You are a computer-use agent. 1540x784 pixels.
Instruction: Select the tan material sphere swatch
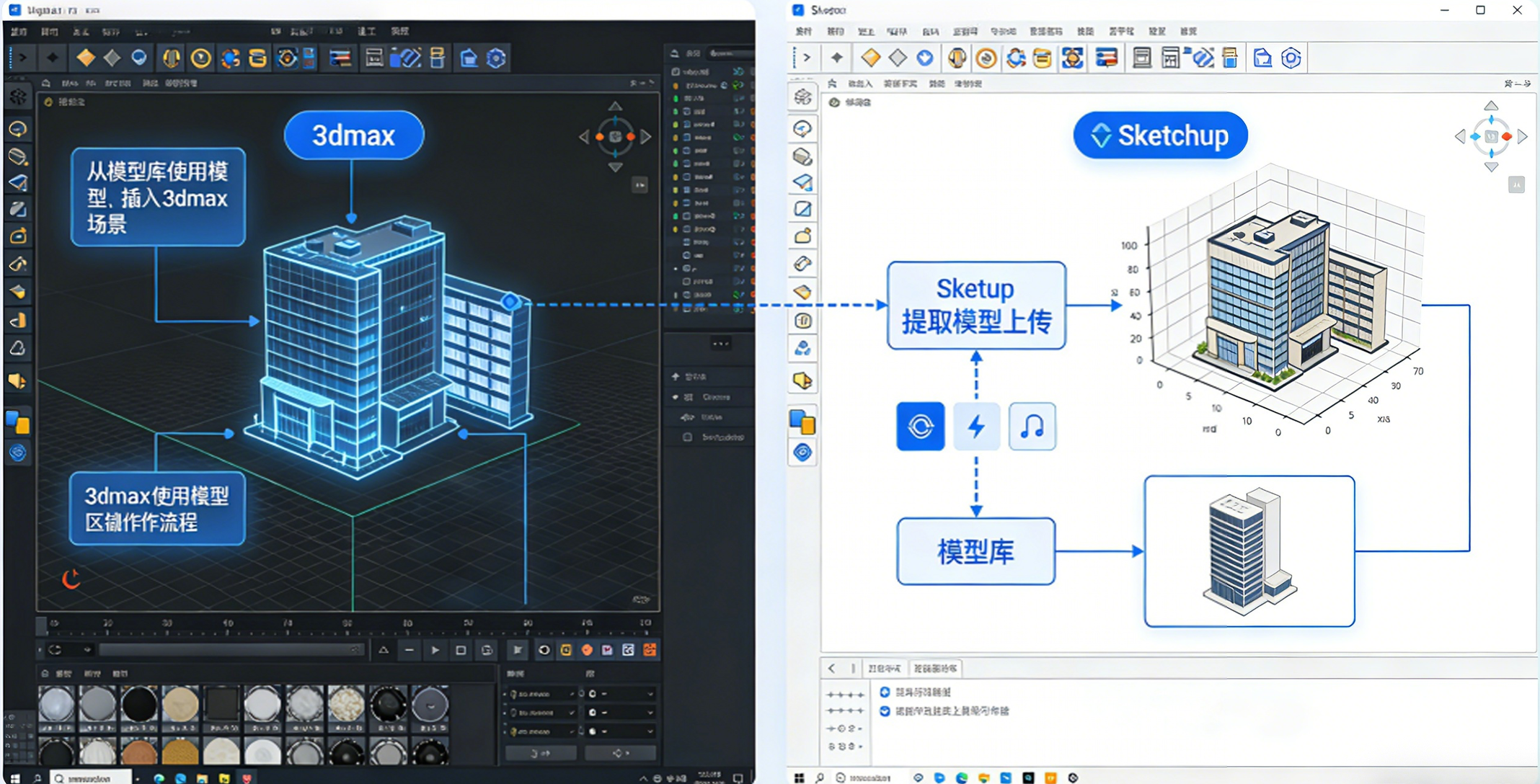pyautogui.click(x=180, y=704)
